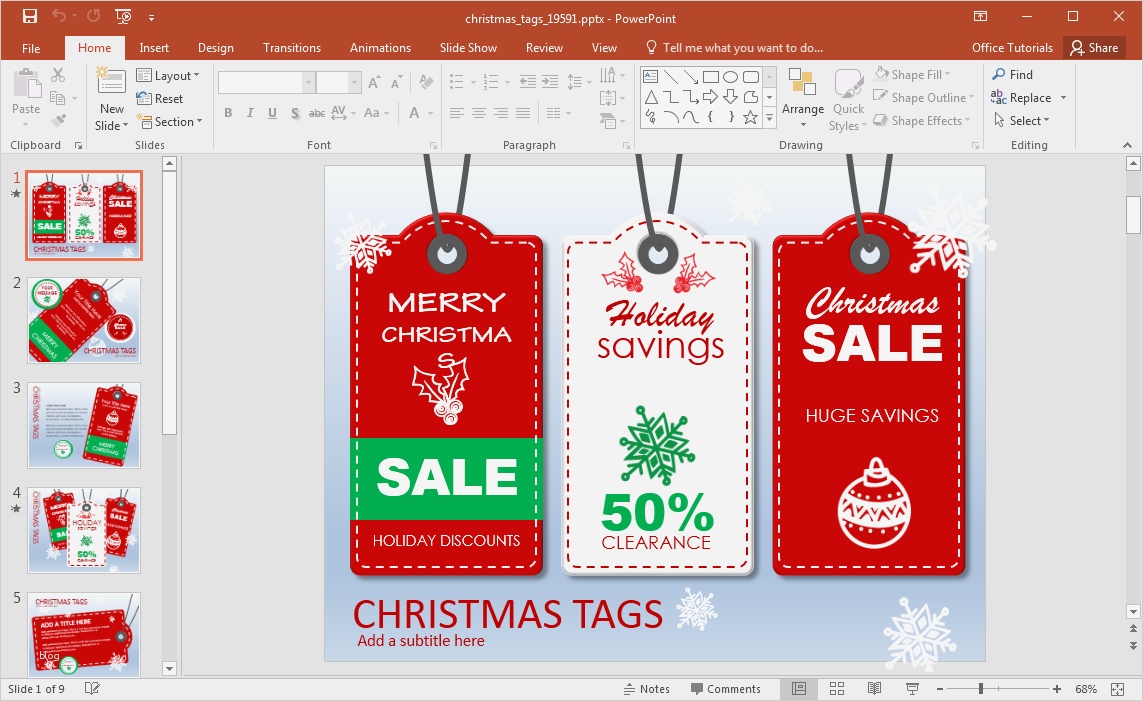Viewport: 1143px width, 701px height.
Task: Open the Select dropdown in Editing
Action: tap(1021, 121)
